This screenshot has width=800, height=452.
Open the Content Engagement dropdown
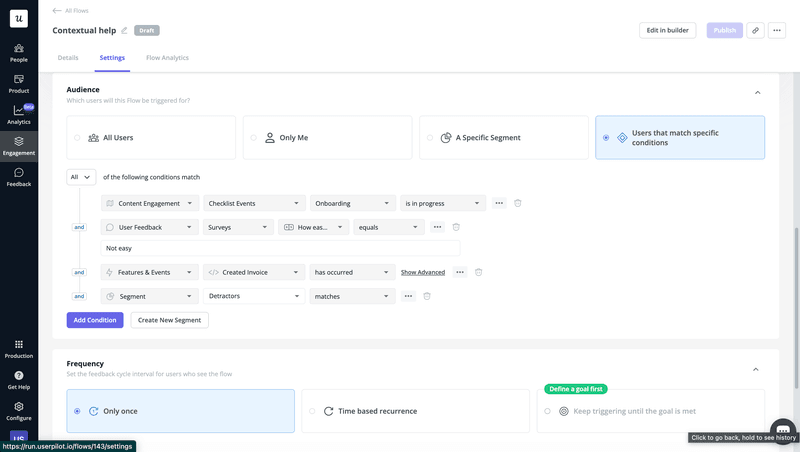click(x=150, y=203)
